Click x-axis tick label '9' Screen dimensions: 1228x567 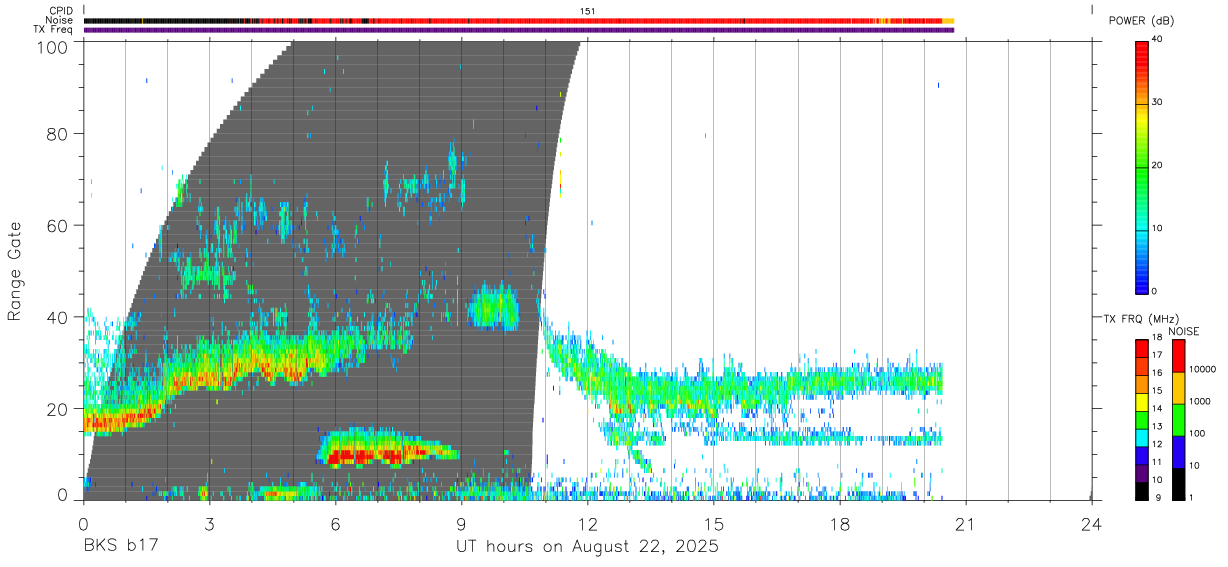point(461,523)
